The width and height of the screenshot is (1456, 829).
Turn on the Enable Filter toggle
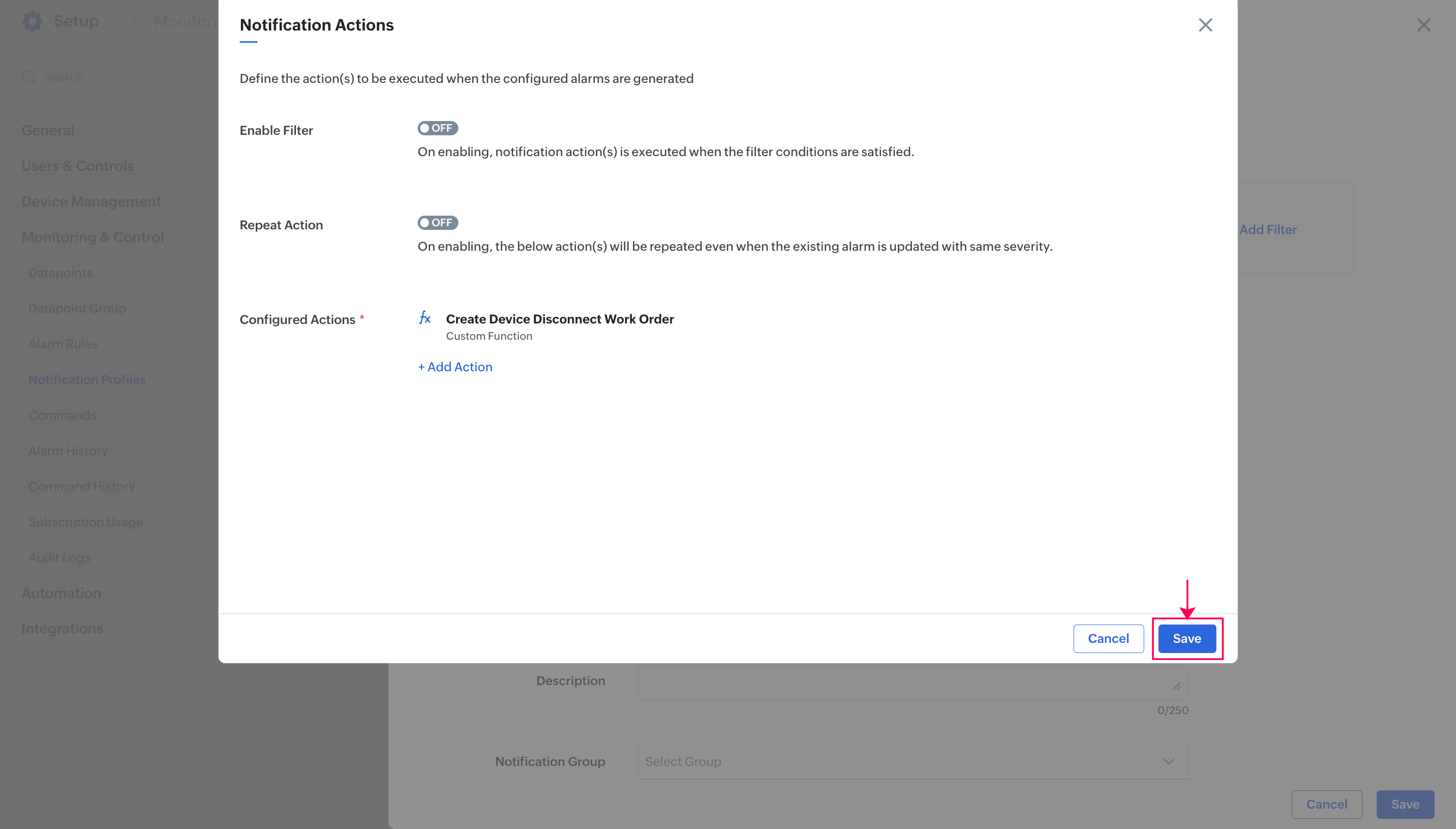(438, 128)
